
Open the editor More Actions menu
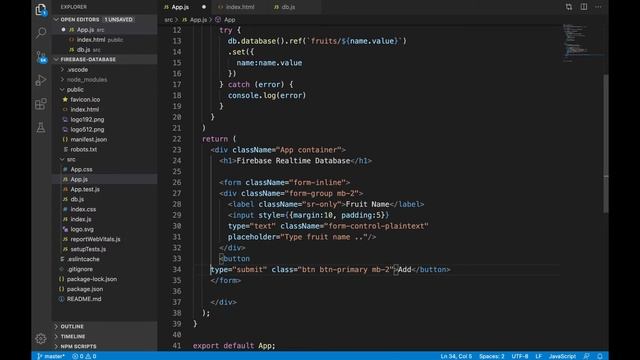tap(598, 7)
